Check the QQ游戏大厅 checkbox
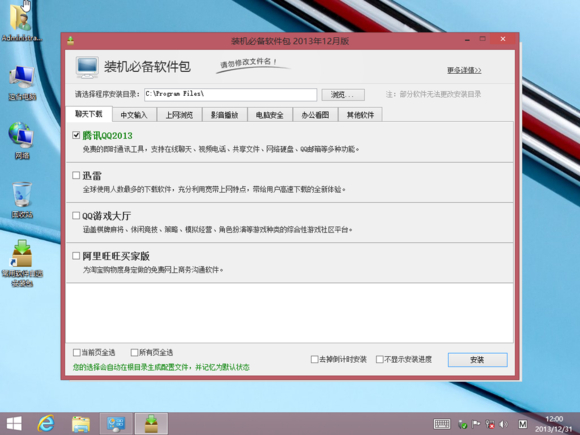The height and width of the screenshot is (435, 580). pos(76,215)
